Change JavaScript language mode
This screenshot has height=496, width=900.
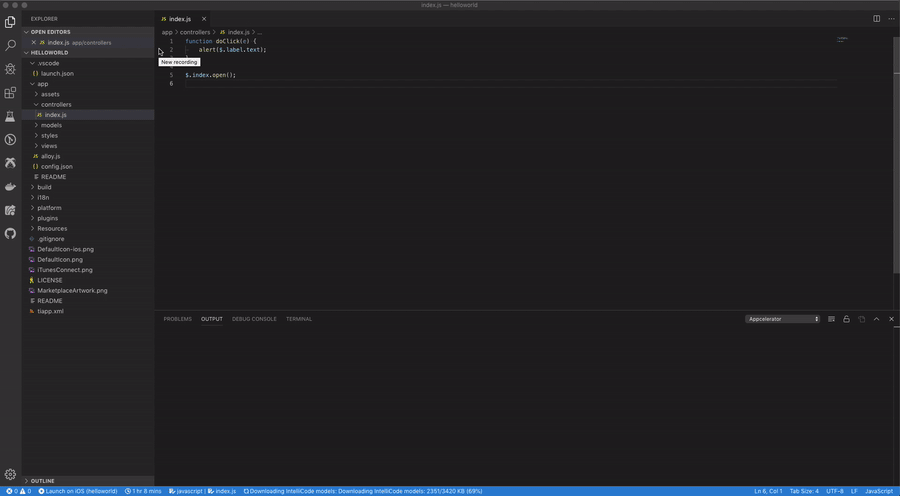click(x=879, y=491)
